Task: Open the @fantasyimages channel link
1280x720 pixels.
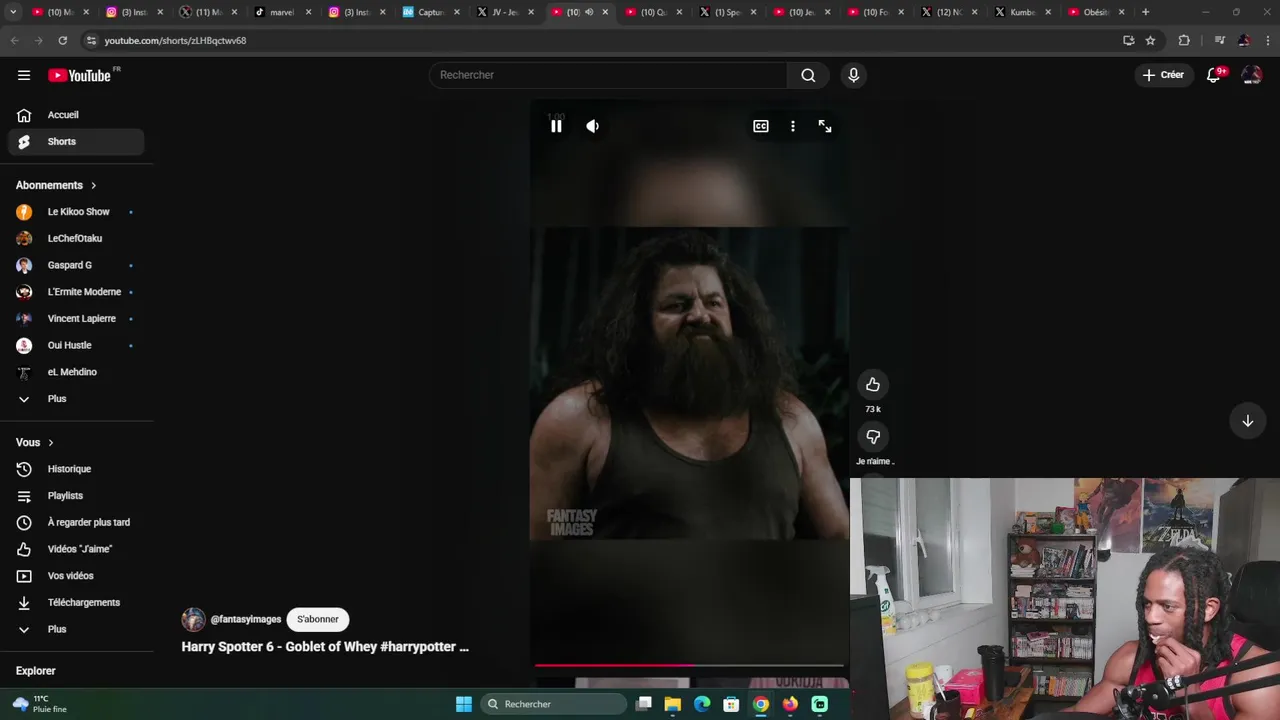Action: pos(246,619)
